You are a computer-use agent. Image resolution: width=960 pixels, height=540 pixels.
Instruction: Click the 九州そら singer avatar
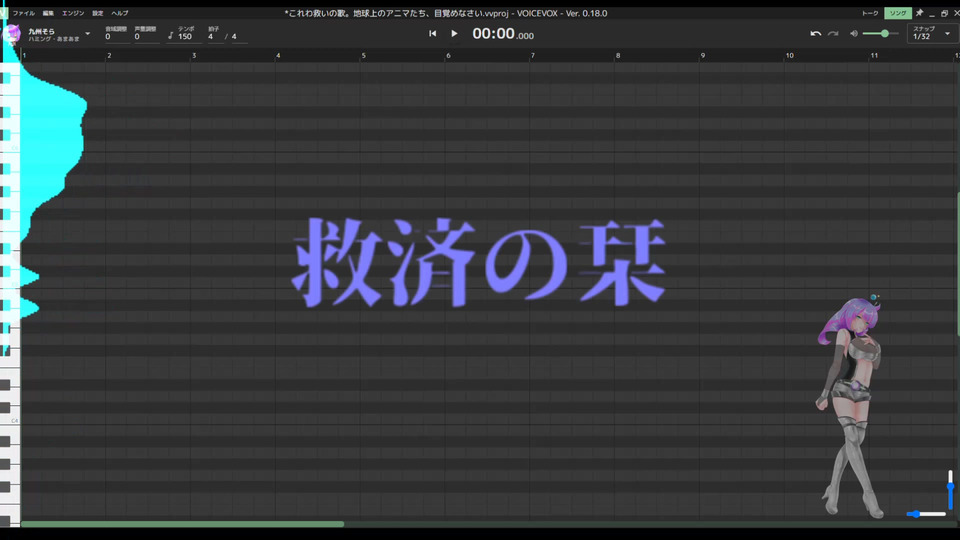pos(12,34)
